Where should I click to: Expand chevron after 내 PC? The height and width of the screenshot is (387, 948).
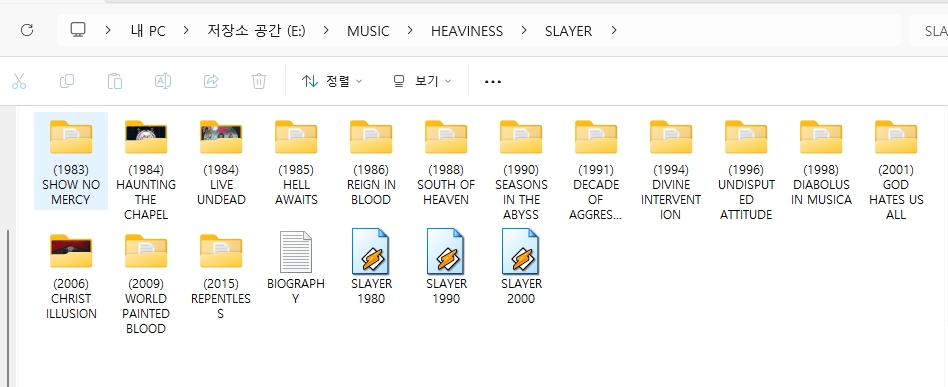186,30
